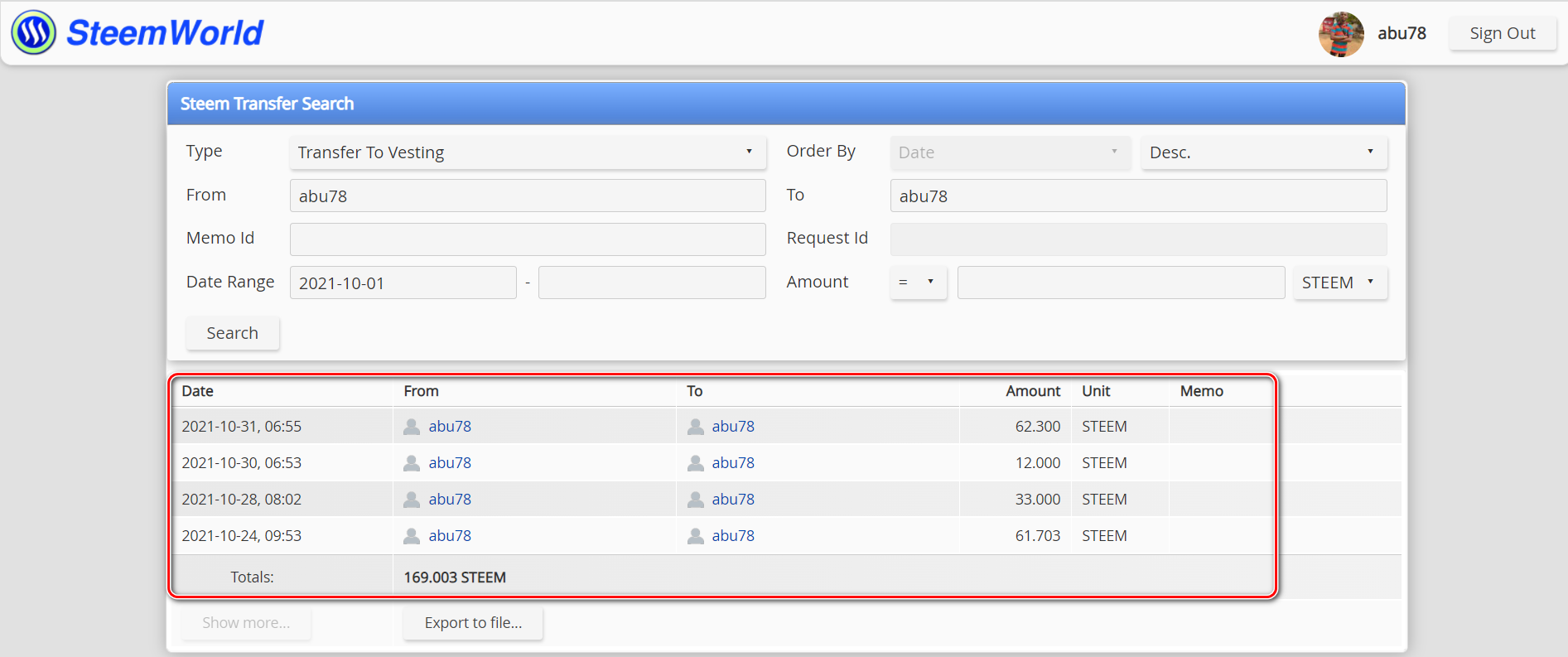1568x657 pixels.
Task: Focus the To account input field
Action: pyautogui.click(x=1139, y=196)
